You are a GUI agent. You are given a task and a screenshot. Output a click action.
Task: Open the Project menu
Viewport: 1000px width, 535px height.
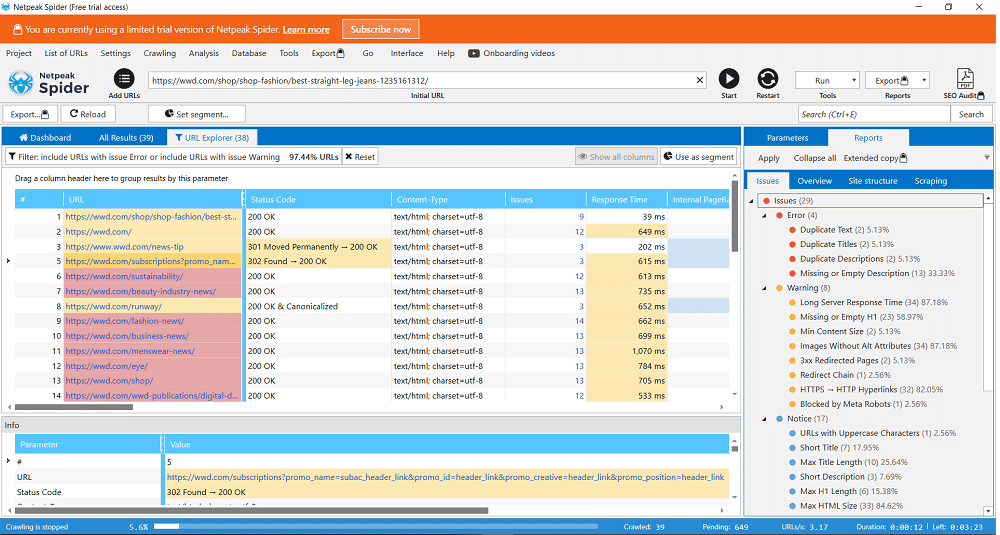18,54
